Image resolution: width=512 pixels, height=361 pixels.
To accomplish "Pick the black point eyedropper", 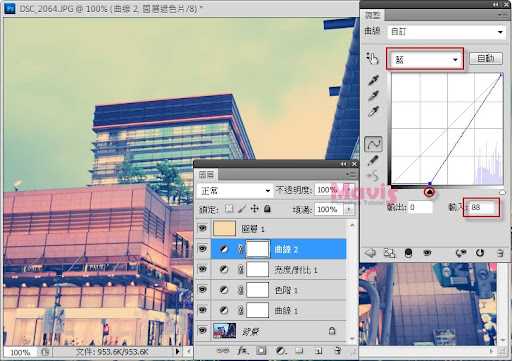I will [374, 80].
